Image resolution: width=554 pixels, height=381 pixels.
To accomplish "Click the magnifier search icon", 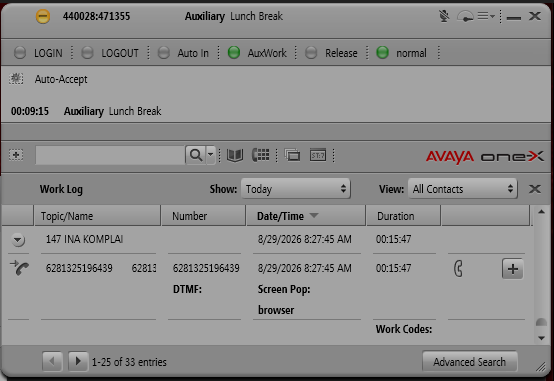I will pos(196,155).
